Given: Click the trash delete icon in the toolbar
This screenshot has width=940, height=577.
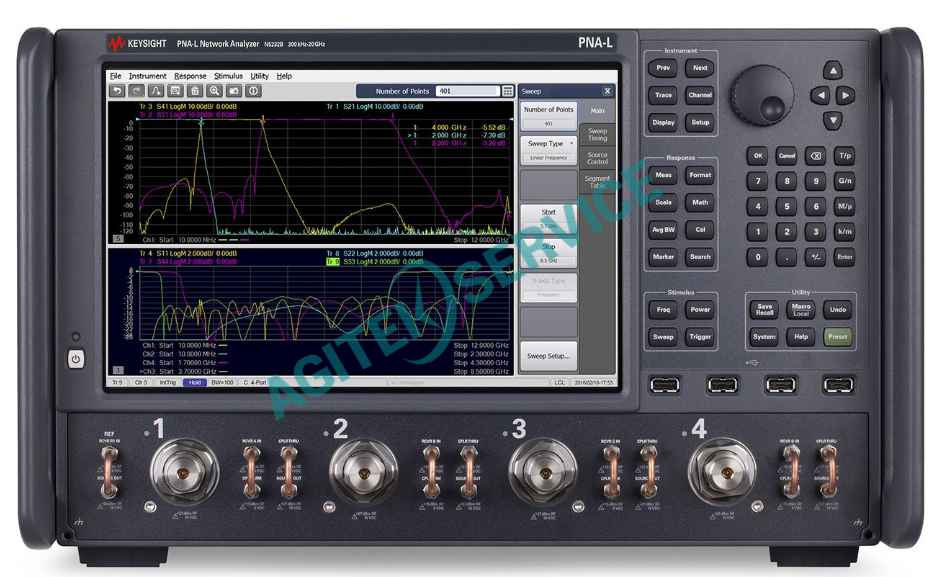Looking at the screenshot, I should tap(195, 91).
